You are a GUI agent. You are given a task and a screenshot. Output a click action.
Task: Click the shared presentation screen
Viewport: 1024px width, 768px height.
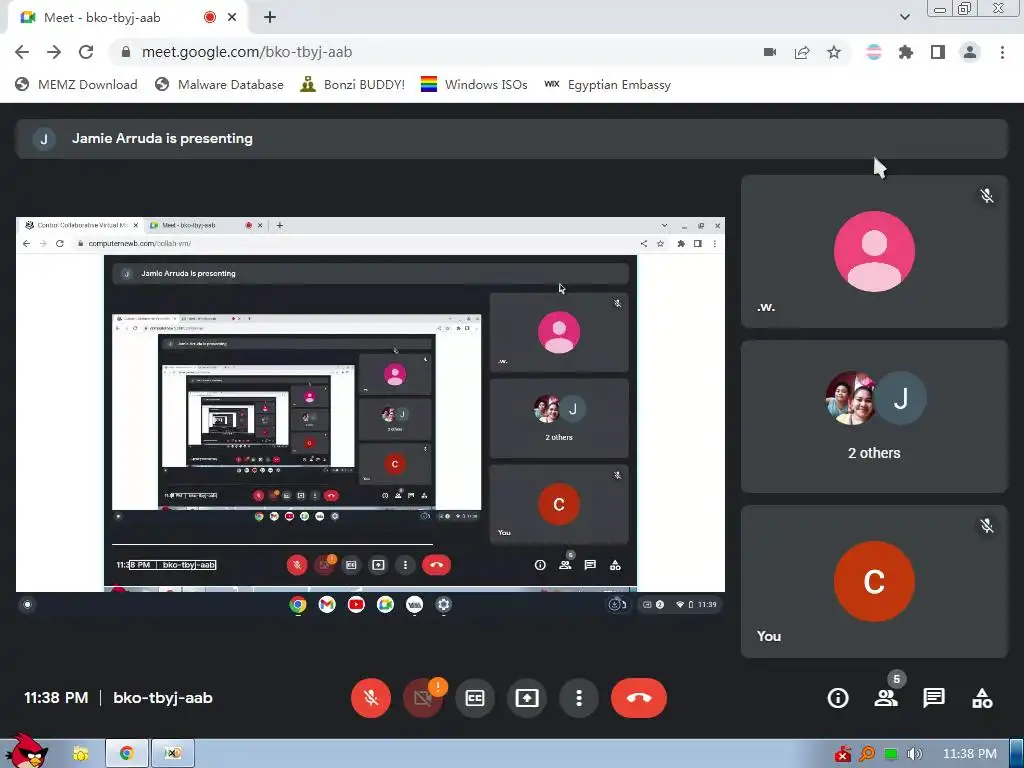point(370,416)
